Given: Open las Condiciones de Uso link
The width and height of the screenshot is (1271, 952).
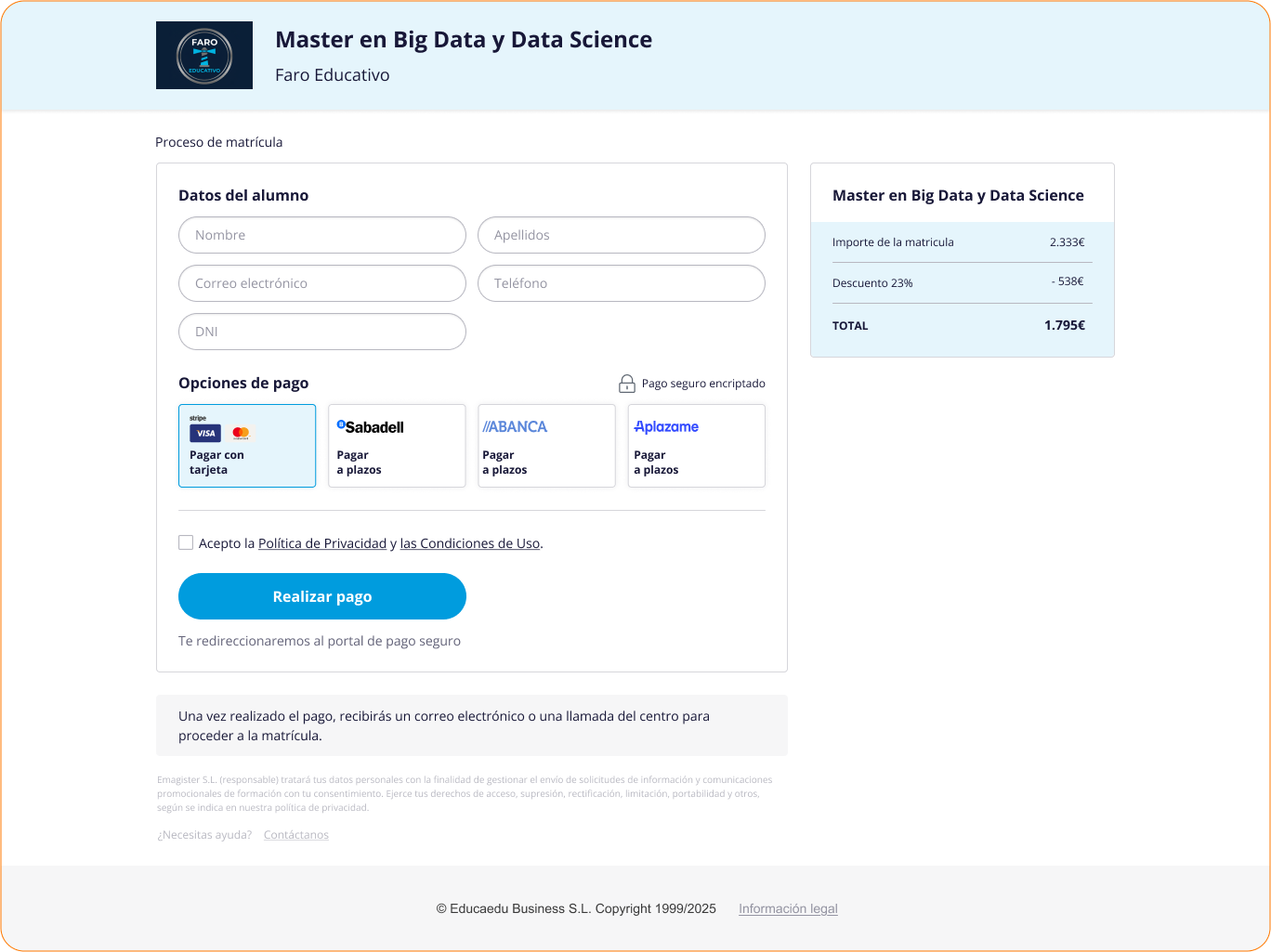Looking at the screenshot, I should [x=470, y=543].
